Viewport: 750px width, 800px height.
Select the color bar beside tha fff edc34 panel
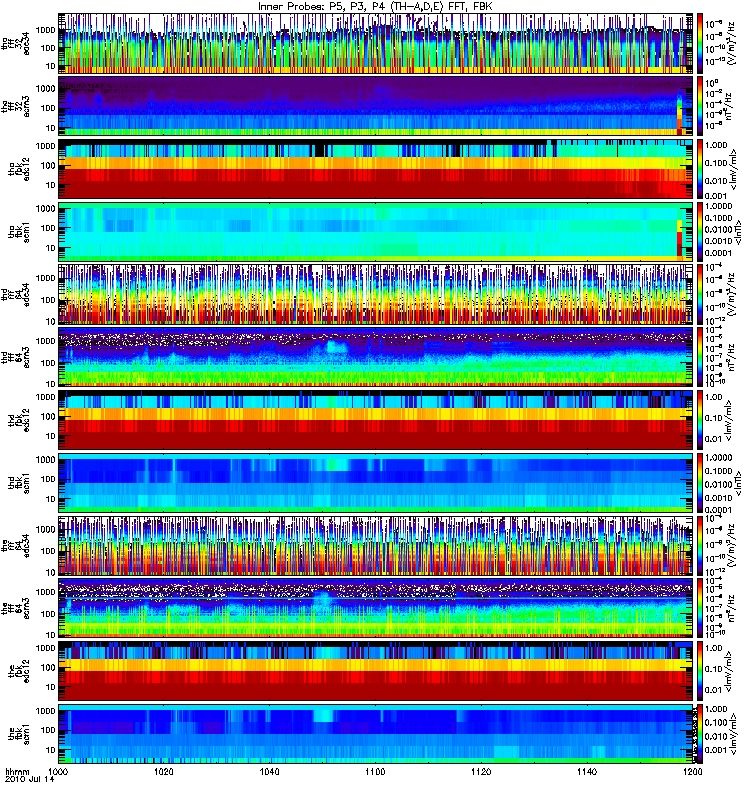[699, 43]
